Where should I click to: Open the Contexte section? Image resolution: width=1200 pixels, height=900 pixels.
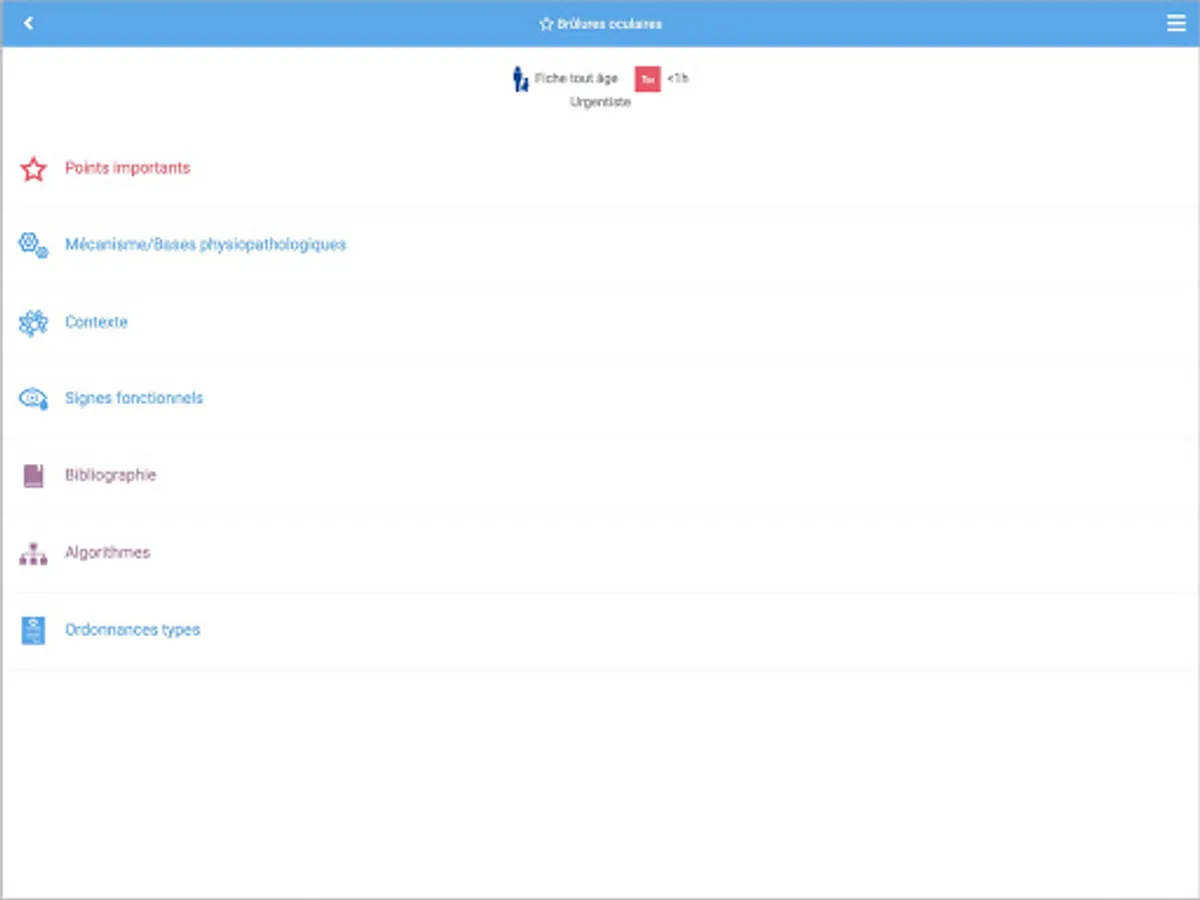click(600, 323)
